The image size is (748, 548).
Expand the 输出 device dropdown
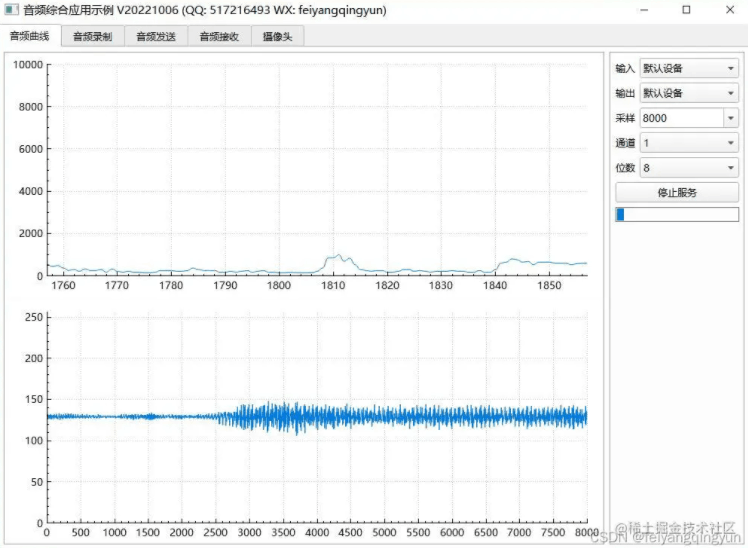689,93
